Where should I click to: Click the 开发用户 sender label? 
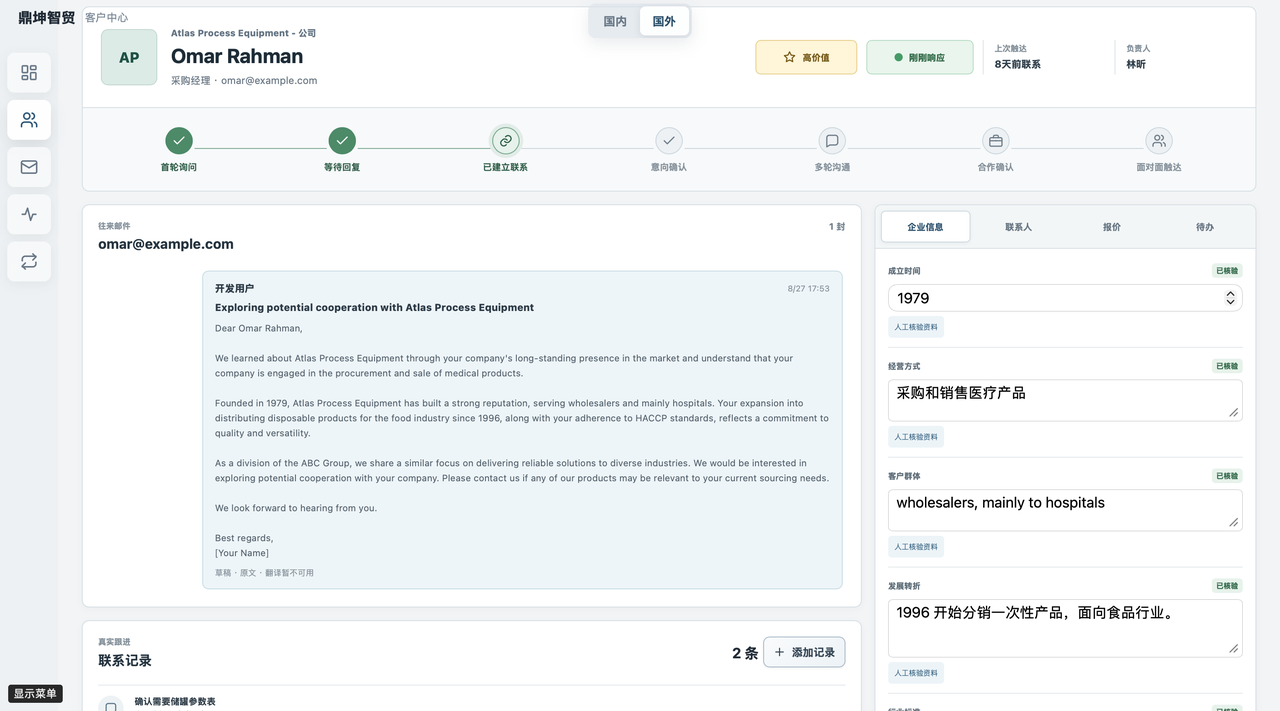pos(234,289)
